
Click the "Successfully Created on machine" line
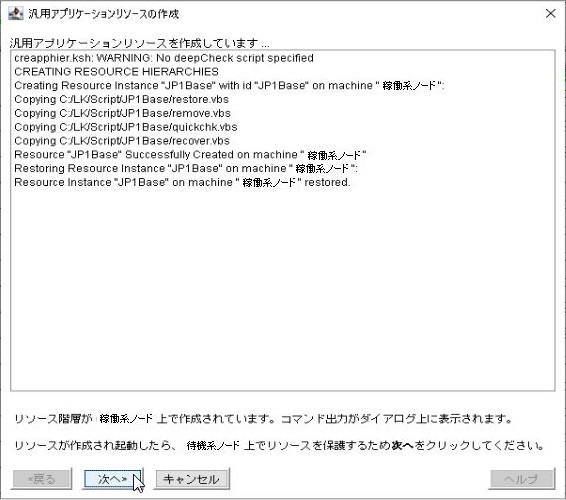tap(190, 155)
